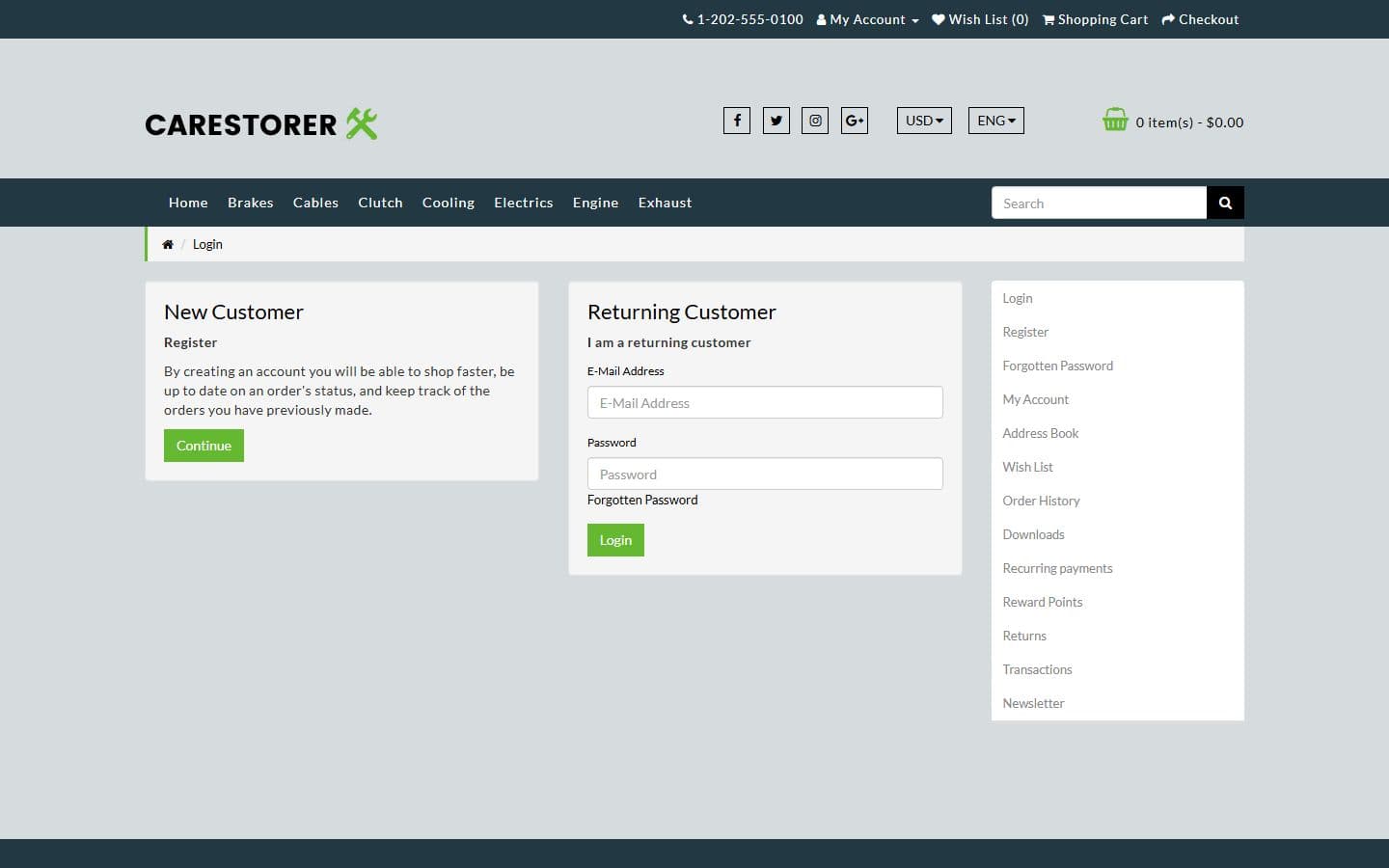The width and height of the screenshot is (1389, 868).
Task: Open the Exhaust category
Action: pyautogui.click(x=665, y=203)
